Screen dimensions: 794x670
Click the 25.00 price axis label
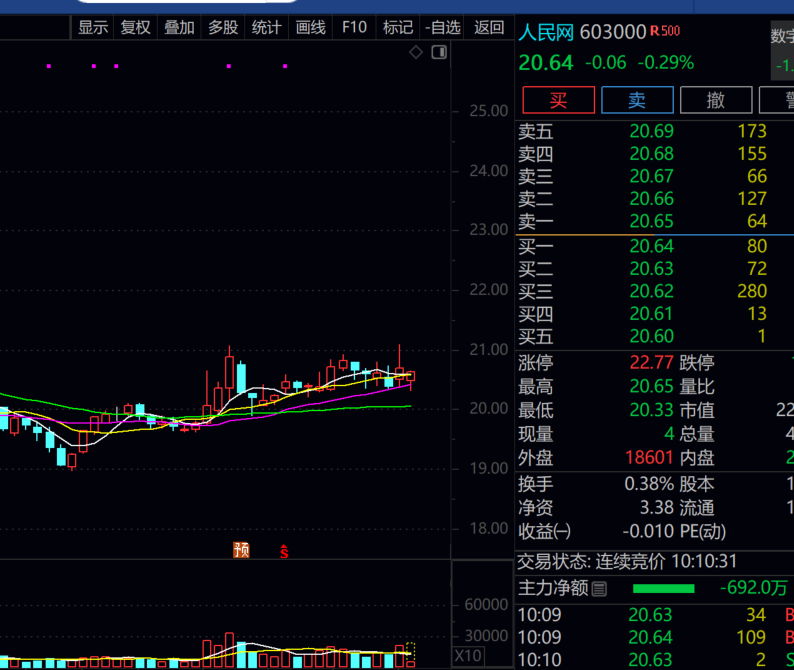coord(488,111)
